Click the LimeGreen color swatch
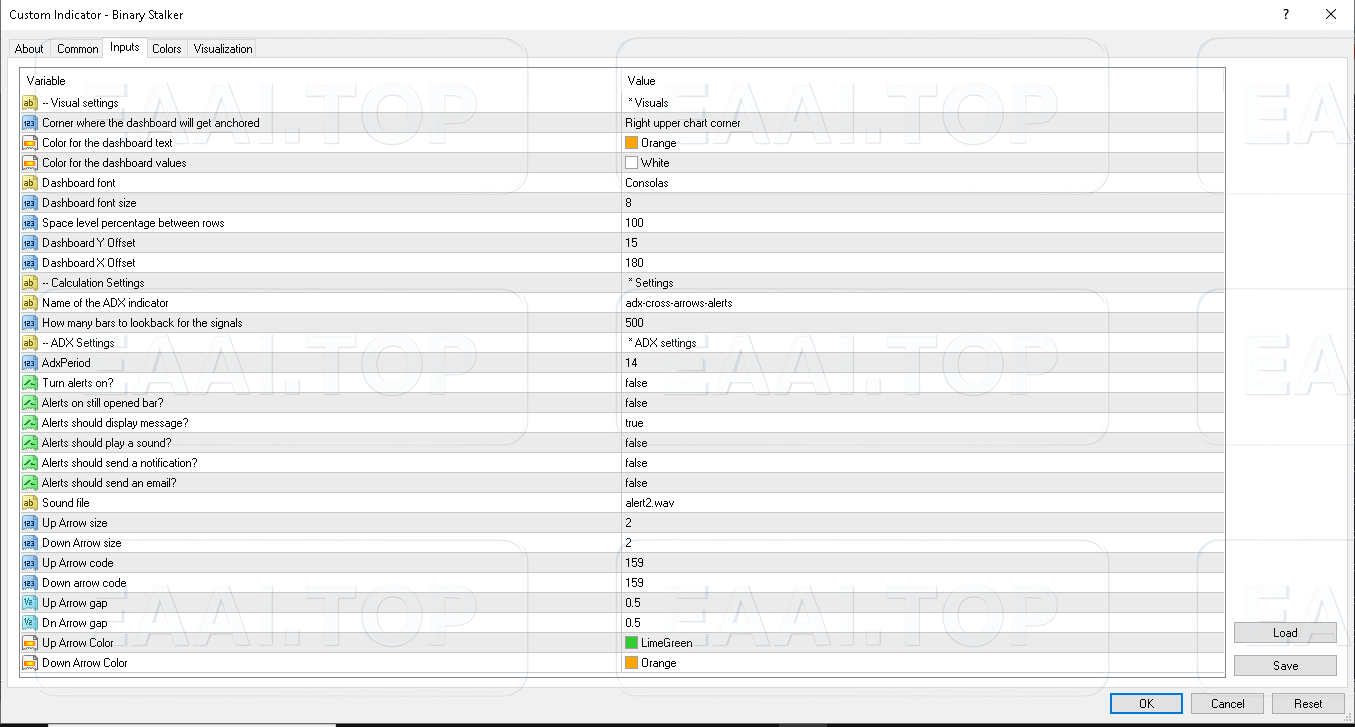1355x727 pixels. (631, 643)
